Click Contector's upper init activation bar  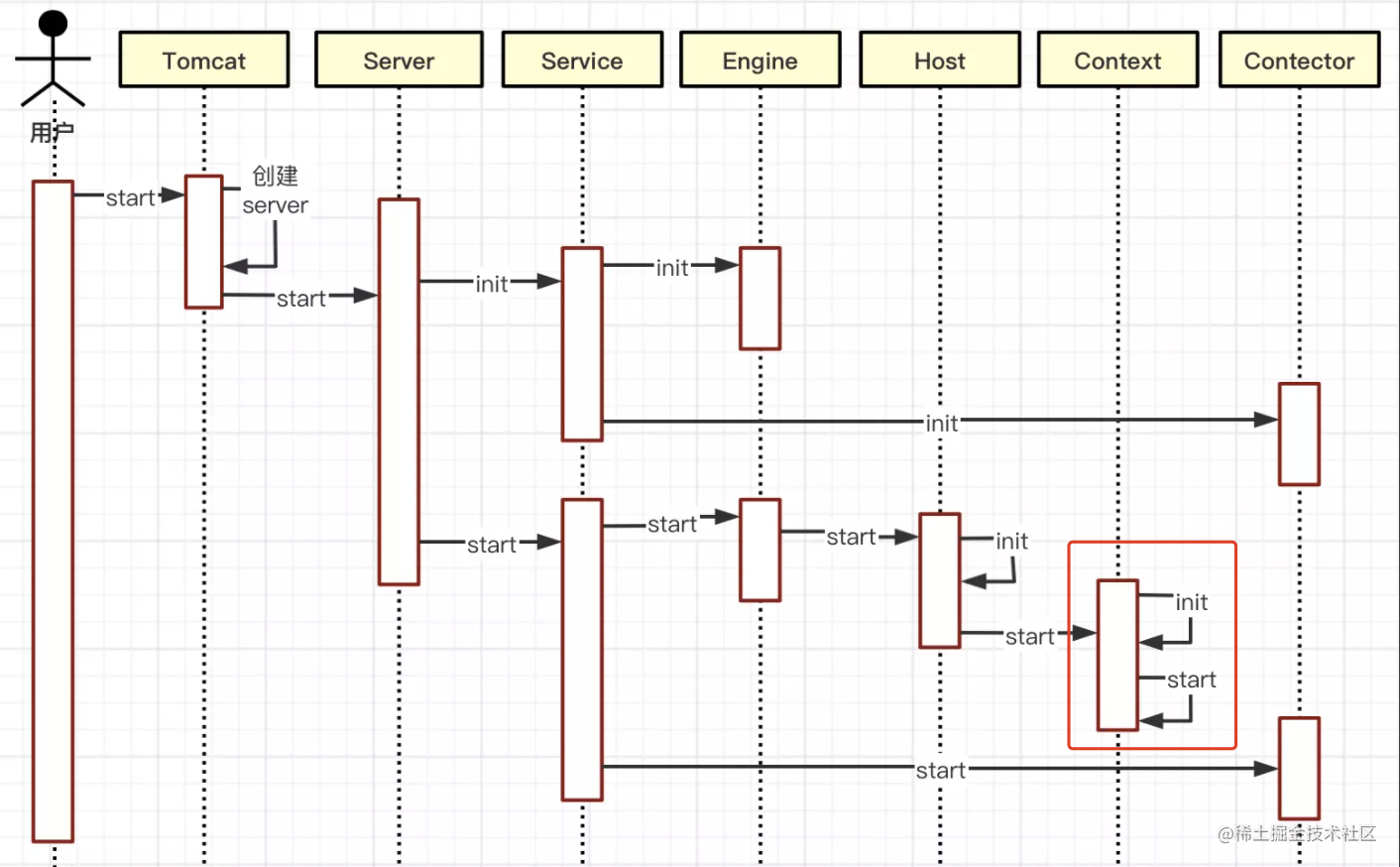[x=1299, y=433]
